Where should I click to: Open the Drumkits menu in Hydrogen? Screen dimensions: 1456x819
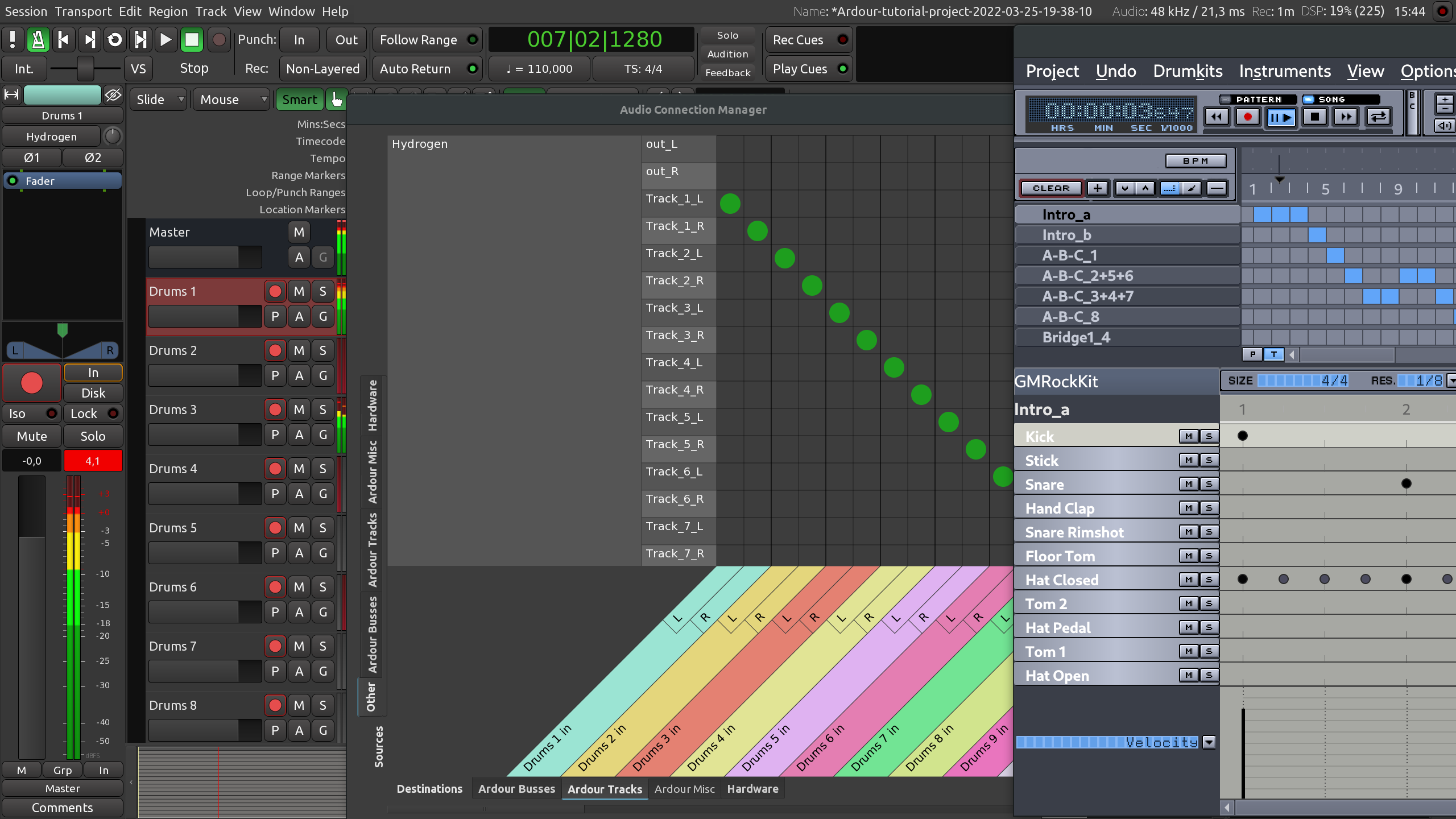click(1188, 71)
